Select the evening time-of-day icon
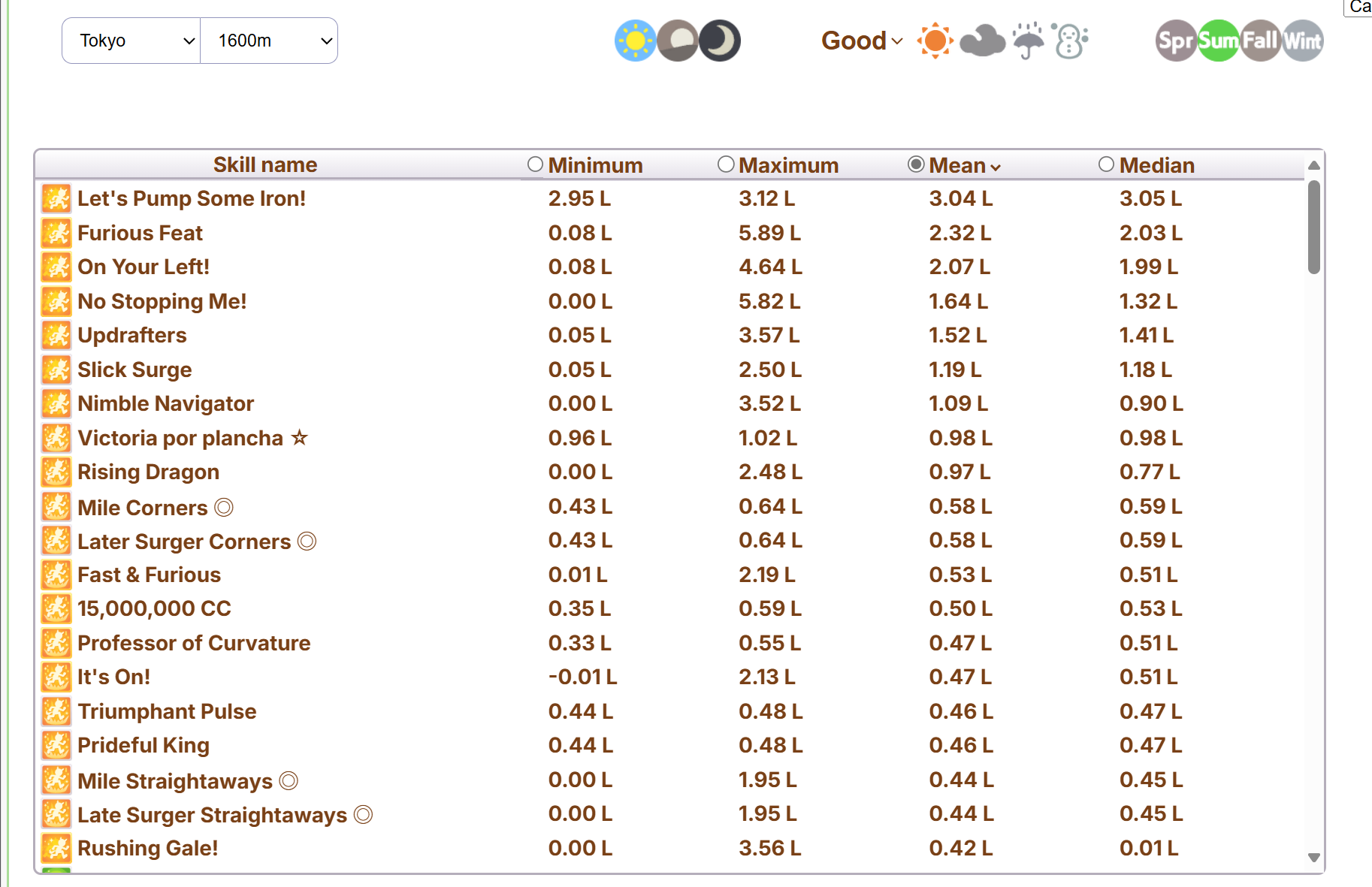 click(678, 41)
